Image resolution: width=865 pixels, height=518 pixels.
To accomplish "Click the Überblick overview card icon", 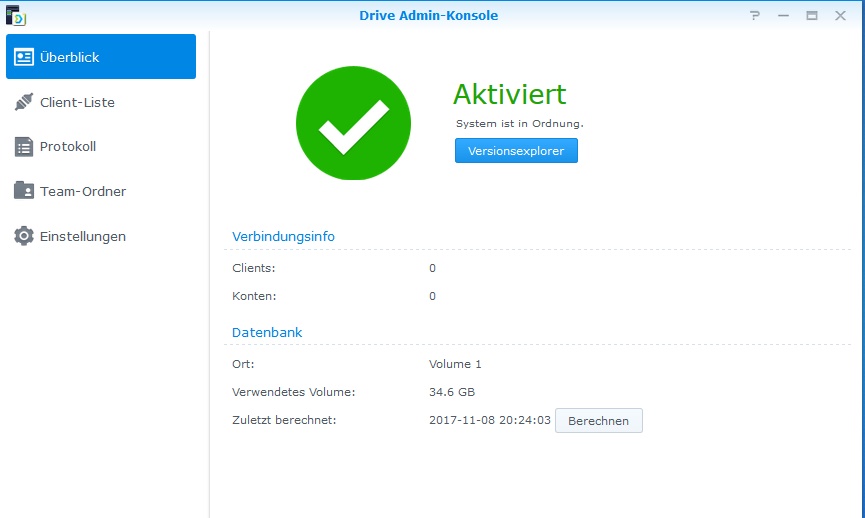I will click(x=24, y=57).
